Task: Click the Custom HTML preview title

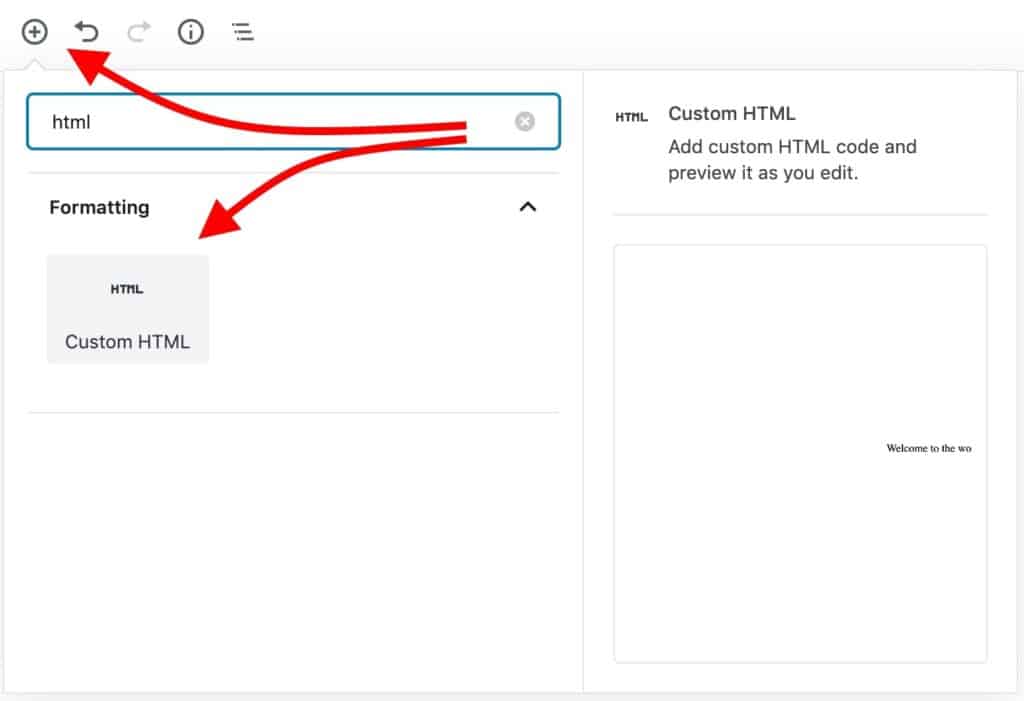Action: click(731, 114)
